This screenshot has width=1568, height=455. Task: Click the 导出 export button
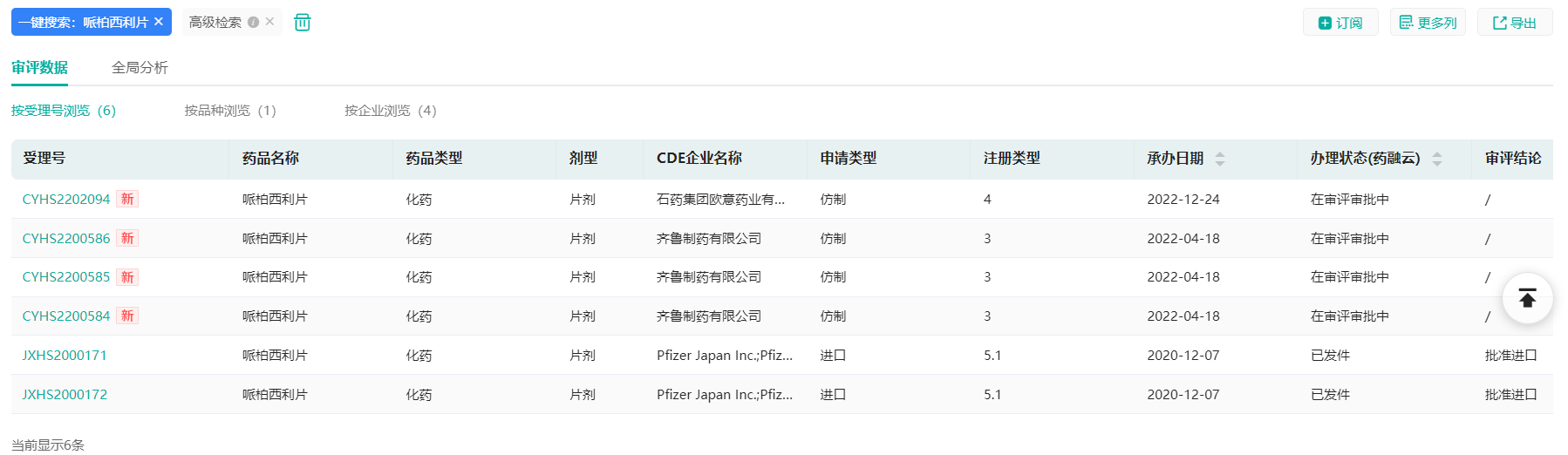click(x=1515, y=23)
